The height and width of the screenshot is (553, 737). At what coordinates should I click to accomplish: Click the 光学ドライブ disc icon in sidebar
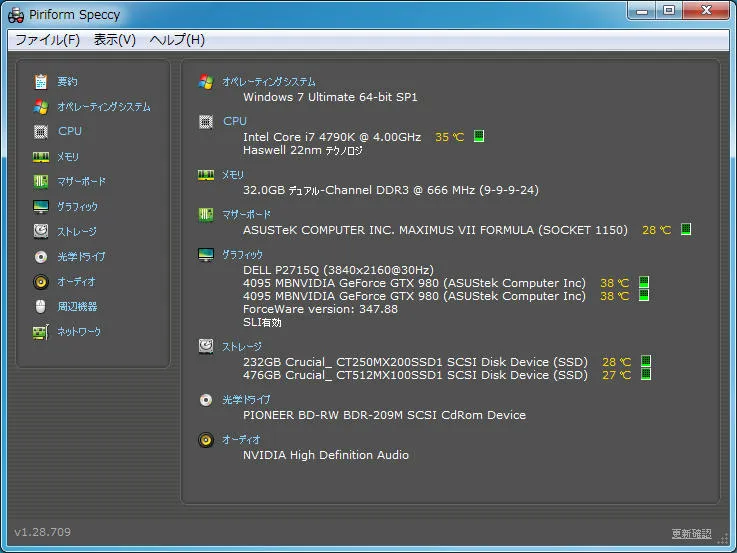[x=41, y=257]
